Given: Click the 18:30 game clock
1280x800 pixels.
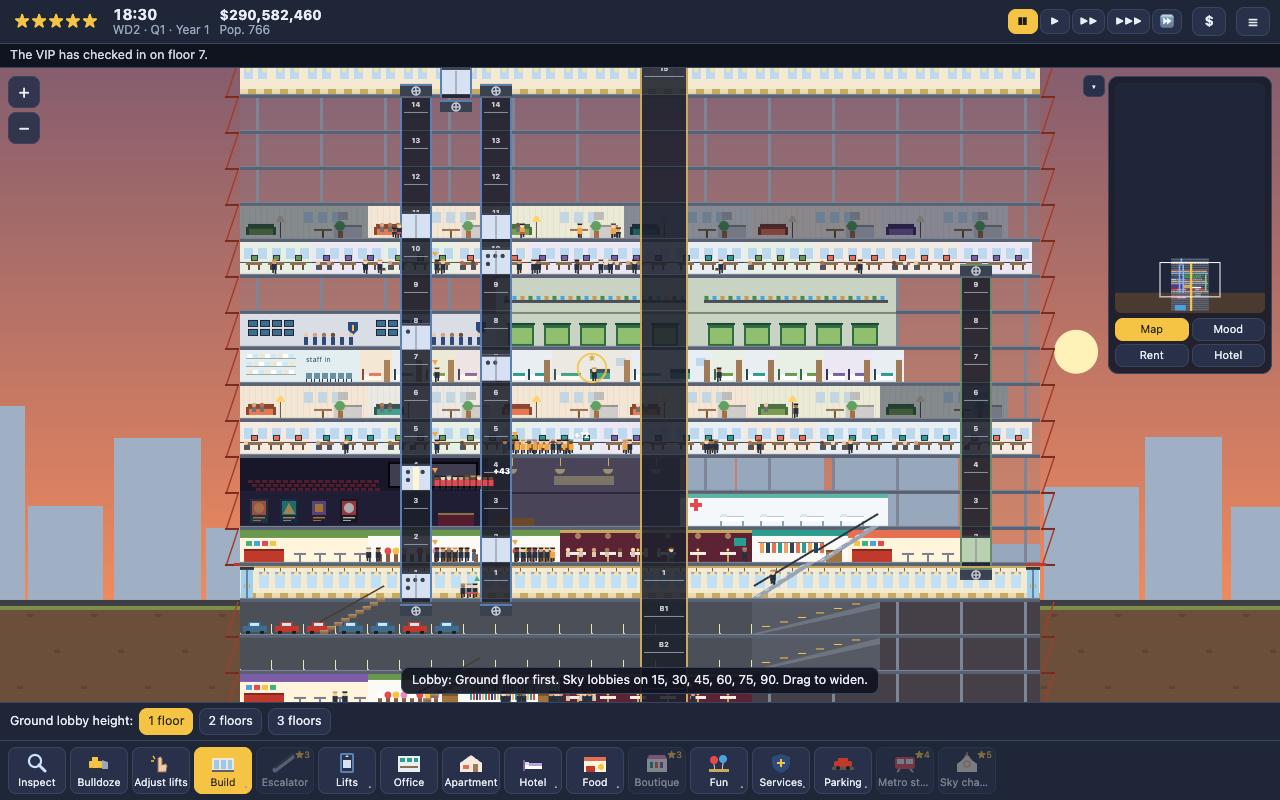Looking at the screenshot, I should coord(135,15).
